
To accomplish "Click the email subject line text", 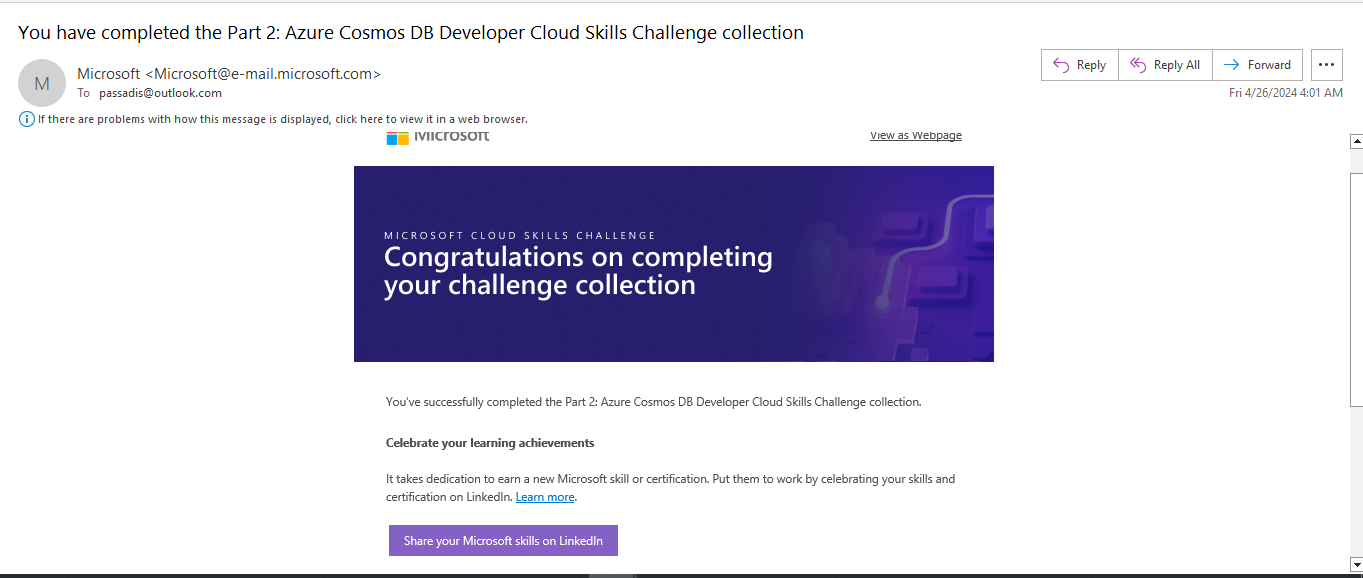I will click(x=411, y=32).
